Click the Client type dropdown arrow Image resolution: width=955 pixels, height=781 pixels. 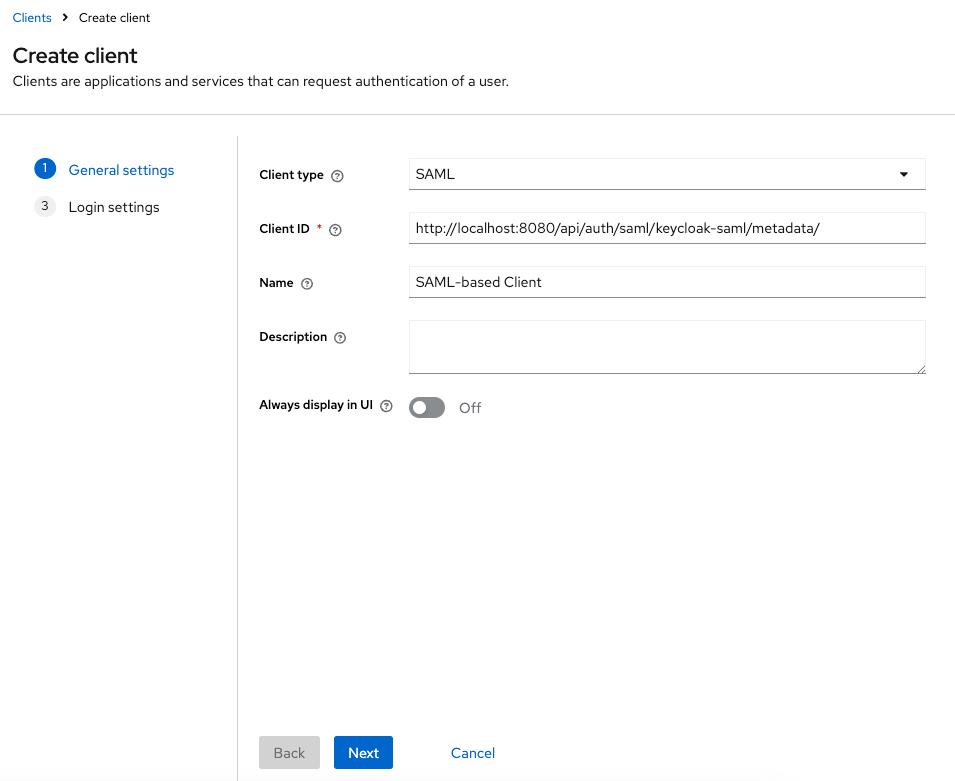(903, 174)
